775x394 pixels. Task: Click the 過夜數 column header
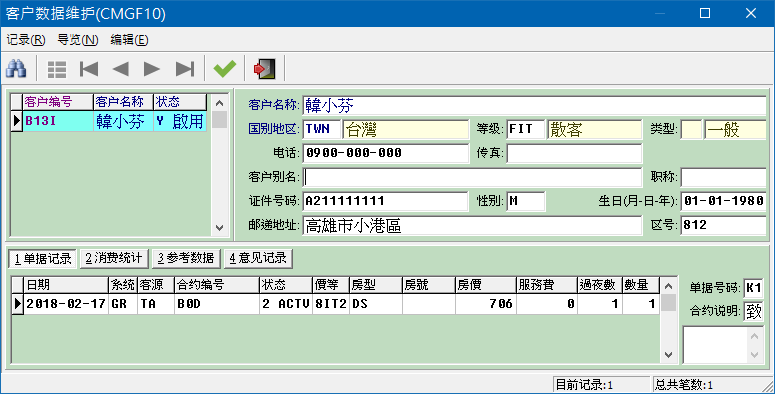(600, 285)
